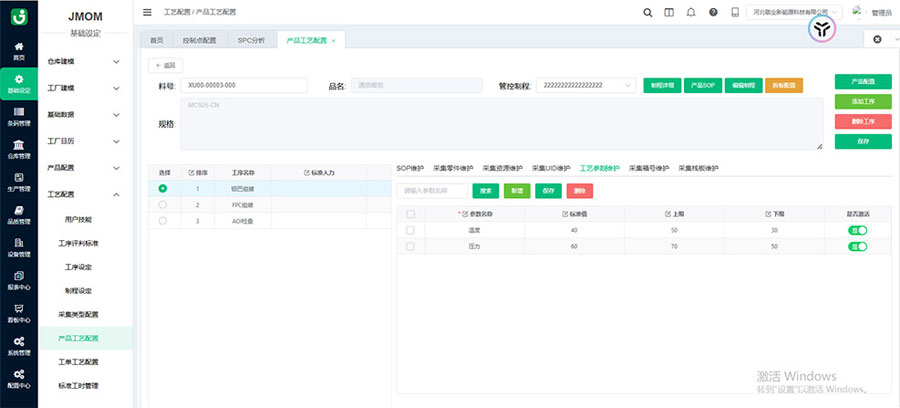Open 系统管理 gear icon in sidebar
This screenshot has width=900, height=408.
tap(19, 346)
